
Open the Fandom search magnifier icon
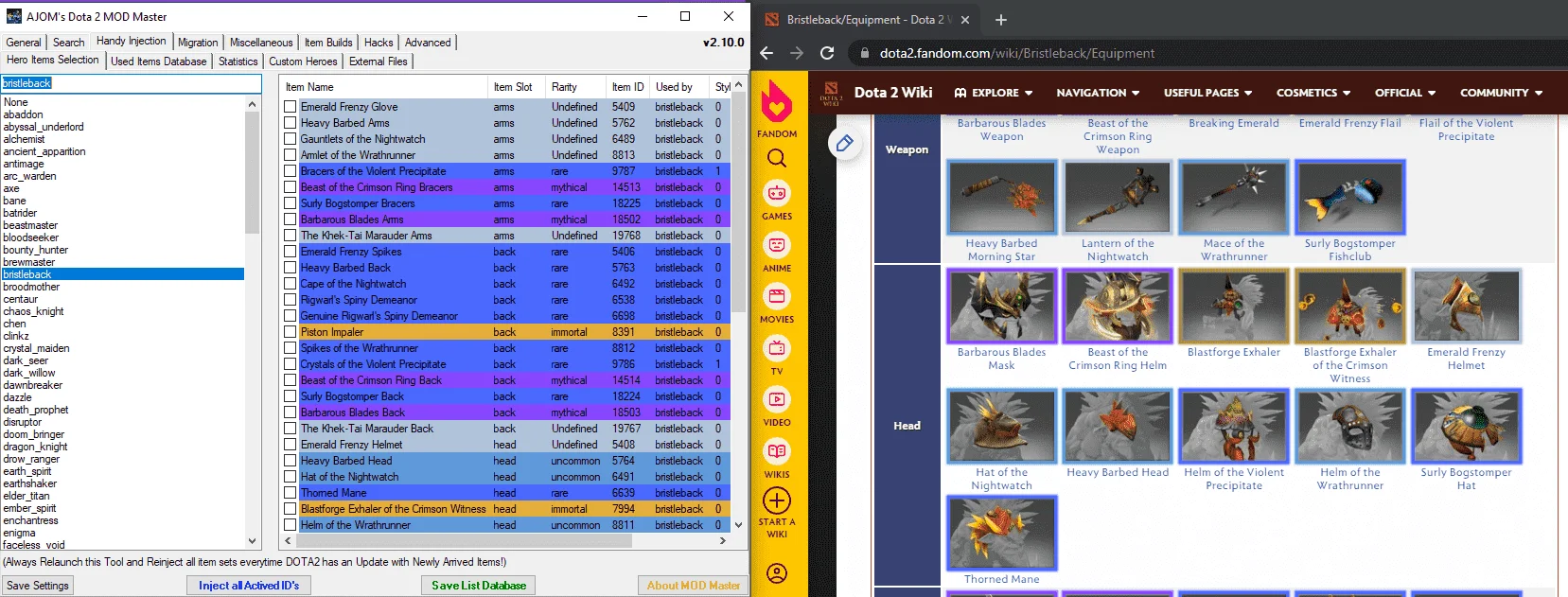[x=777, y=158]
